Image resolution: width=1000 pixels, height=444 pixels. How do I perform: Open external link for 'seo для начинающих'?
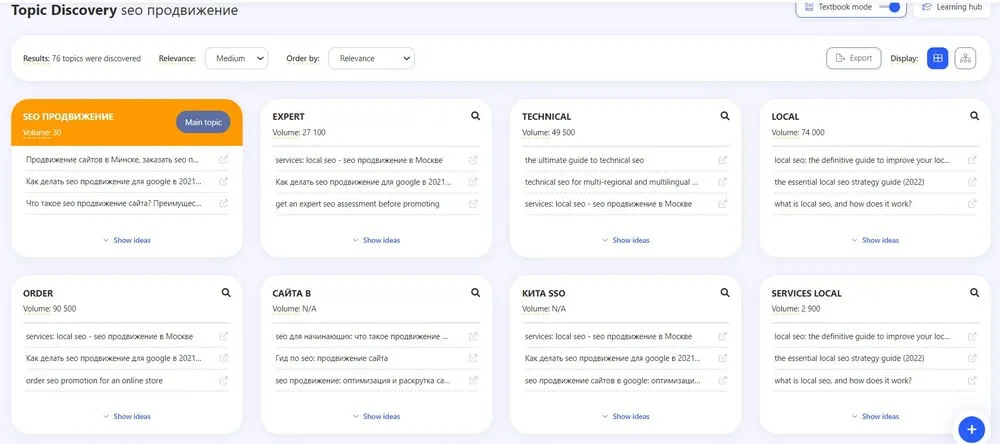pos(473,336)
